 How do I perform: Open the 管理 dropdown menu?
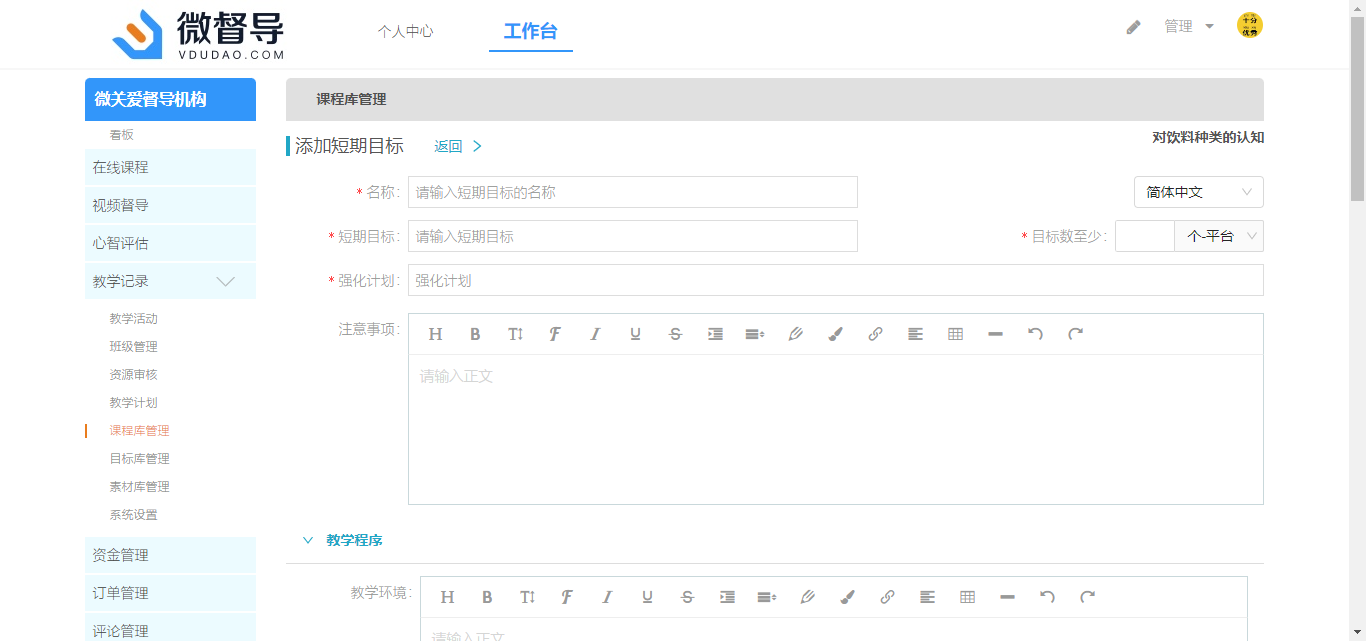pos(1188,27)
